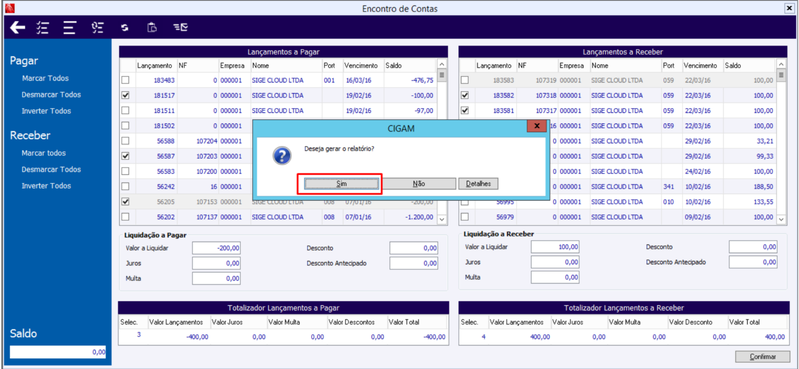Click Marcar todos under Receber
The image size is (799, 369).
(44, 153)
